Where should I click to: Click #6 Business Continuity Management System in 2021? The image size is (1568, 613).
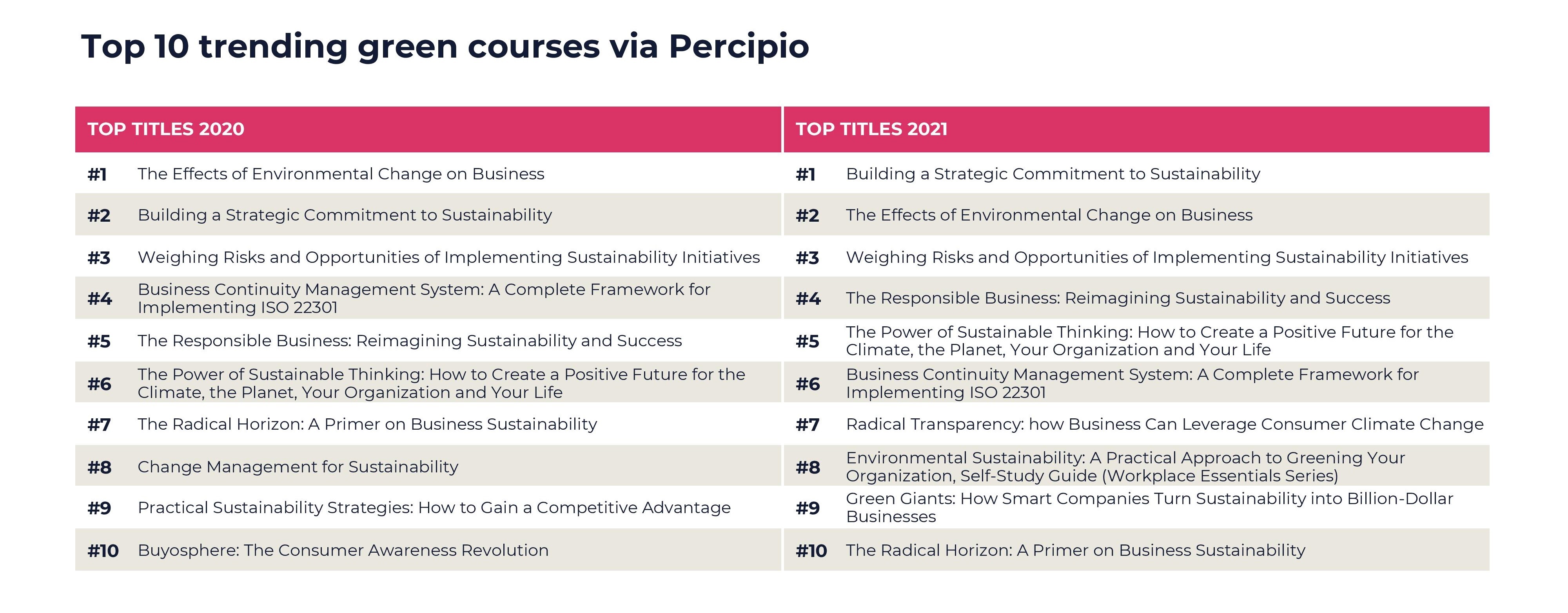(1132, 383)
